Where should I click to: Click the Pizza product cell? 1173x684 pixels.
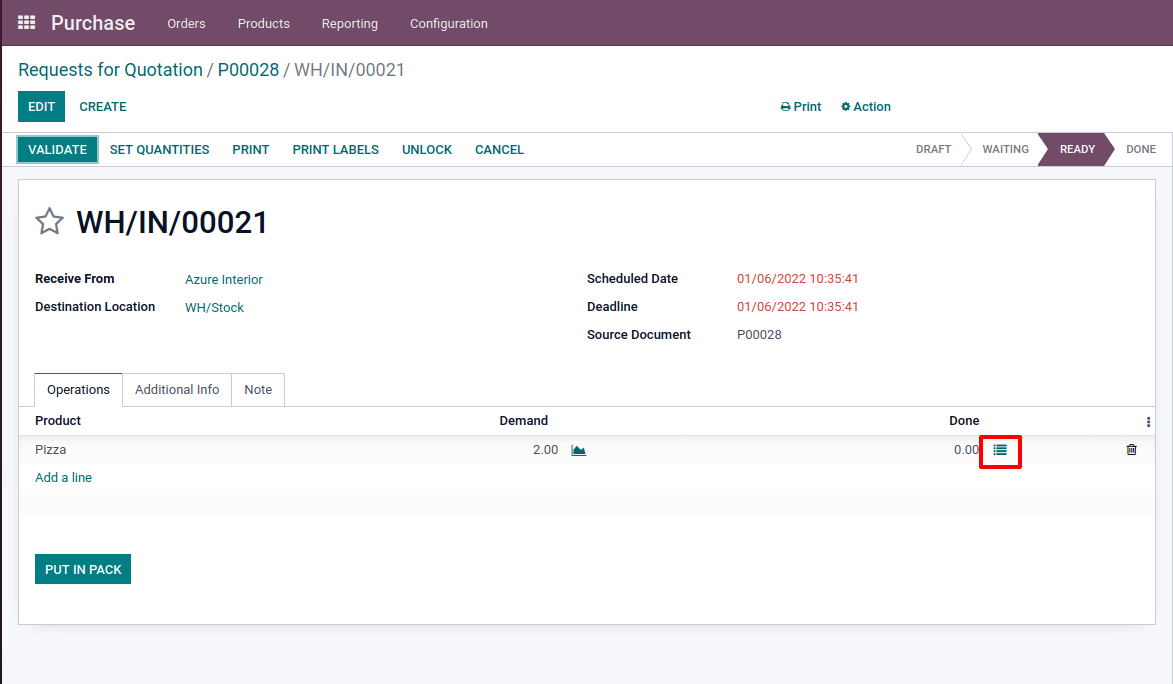(51, 450)
